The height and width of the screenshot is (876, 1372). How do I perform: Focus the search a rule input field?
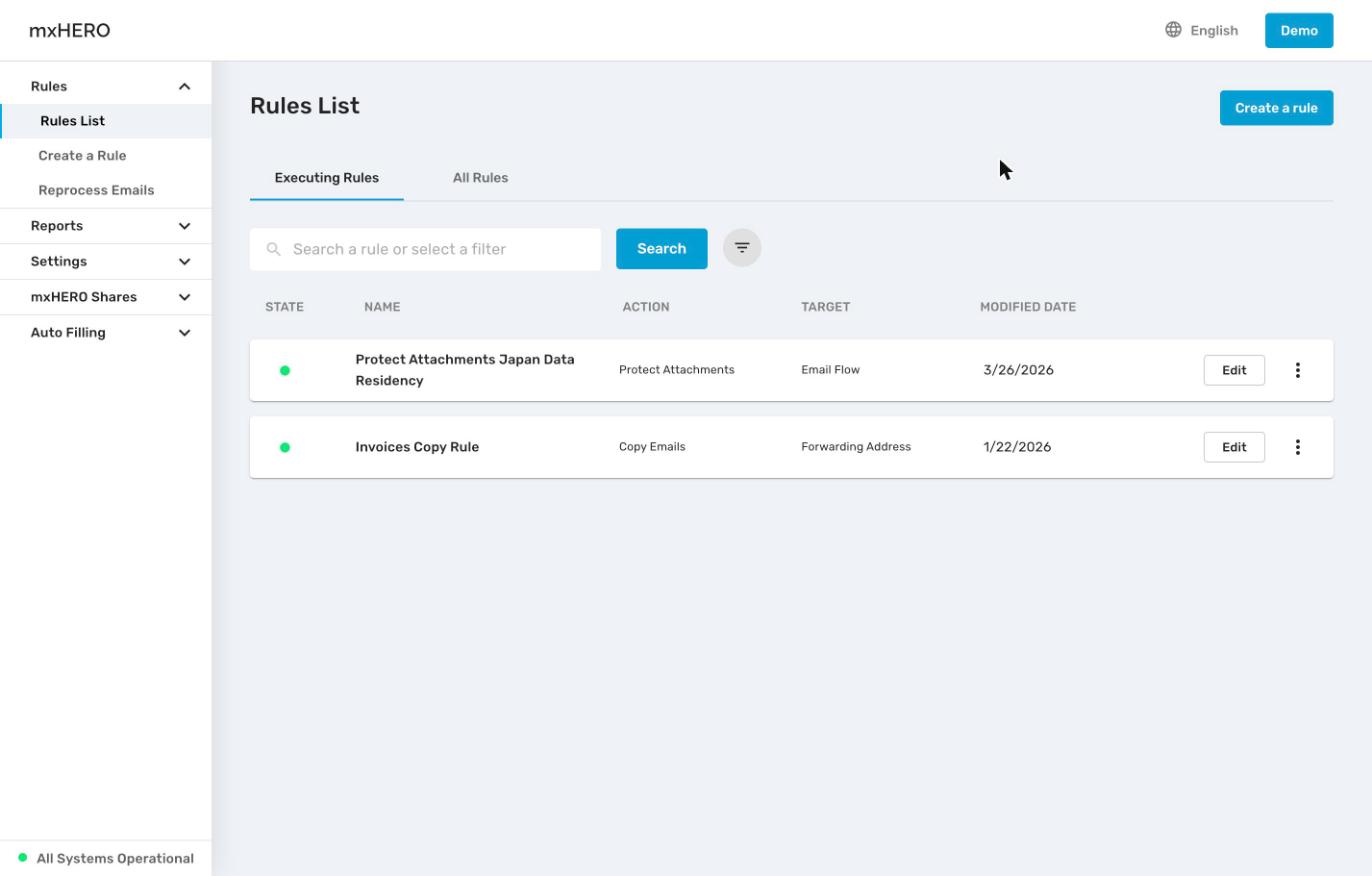click(x=425, y=249)
